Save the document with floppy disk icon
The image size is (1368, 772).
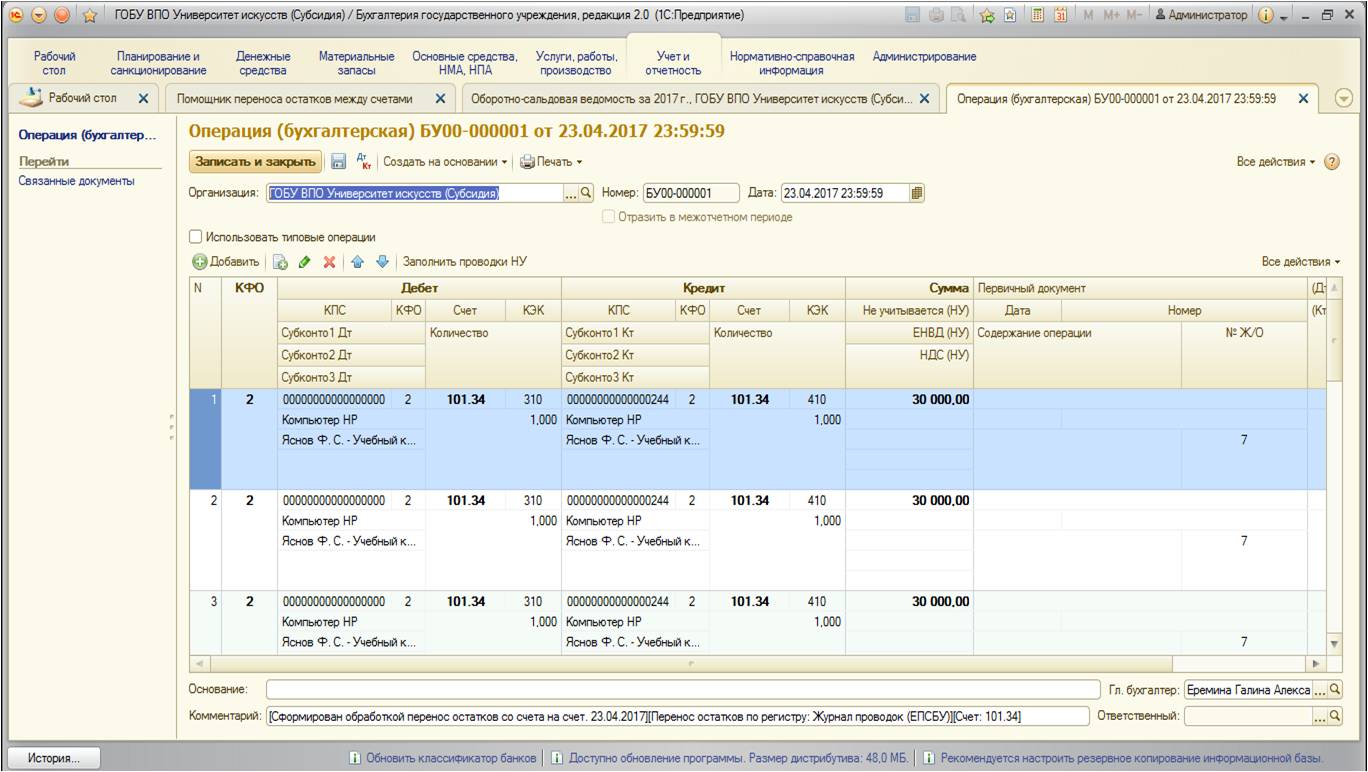pos(338,161)
